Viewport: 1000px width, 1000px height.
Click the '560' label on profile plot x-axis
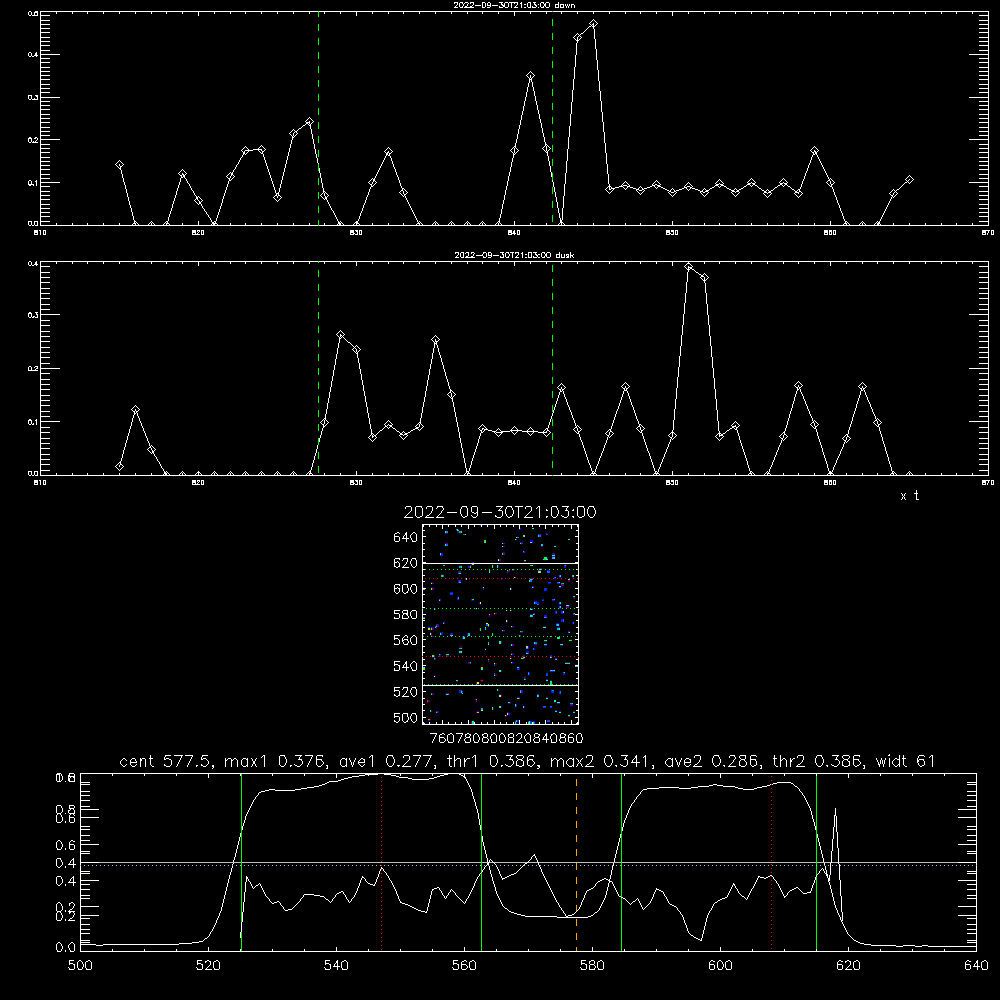point(464,966)
